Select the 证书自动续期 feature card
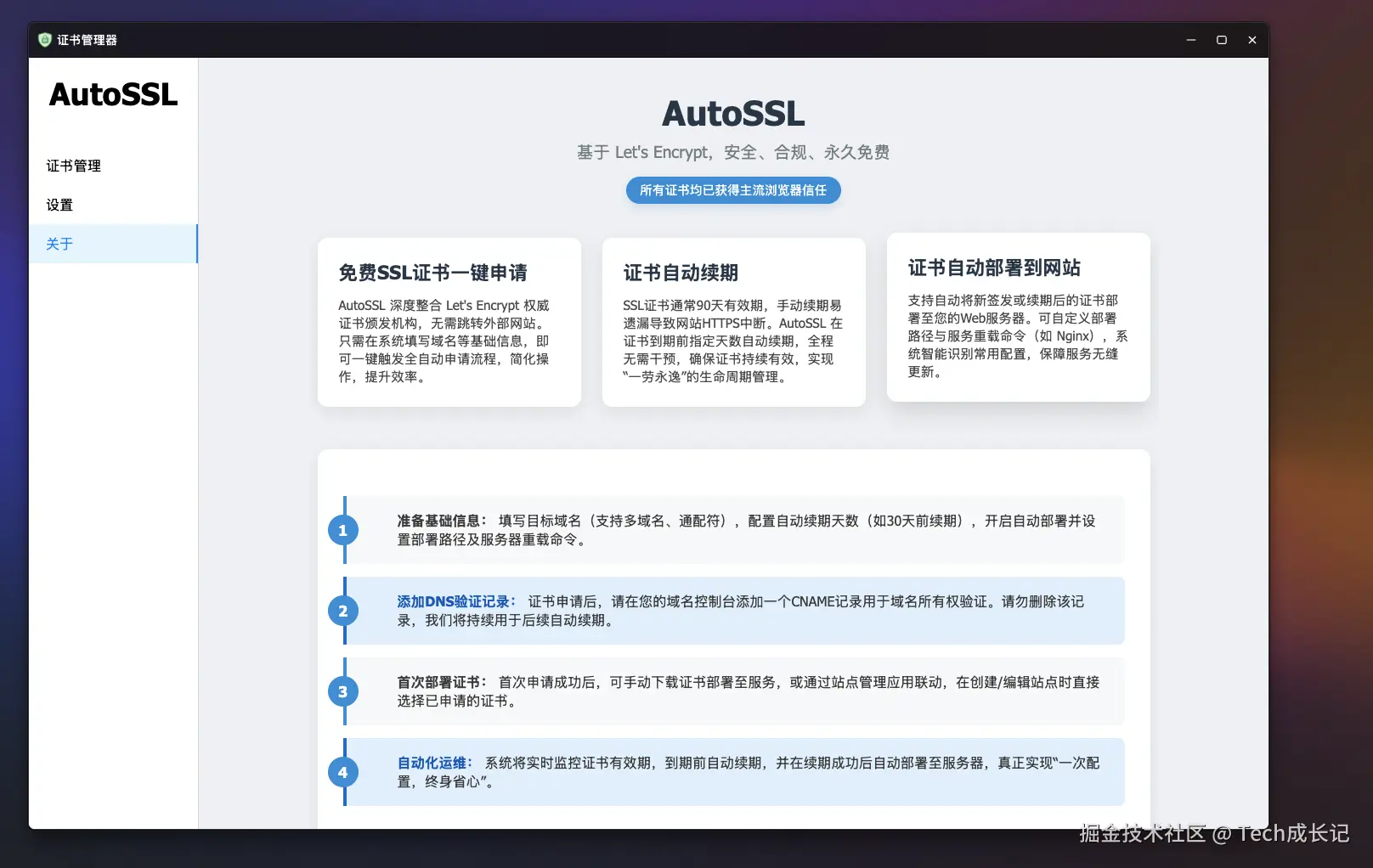 click(733, 323)
